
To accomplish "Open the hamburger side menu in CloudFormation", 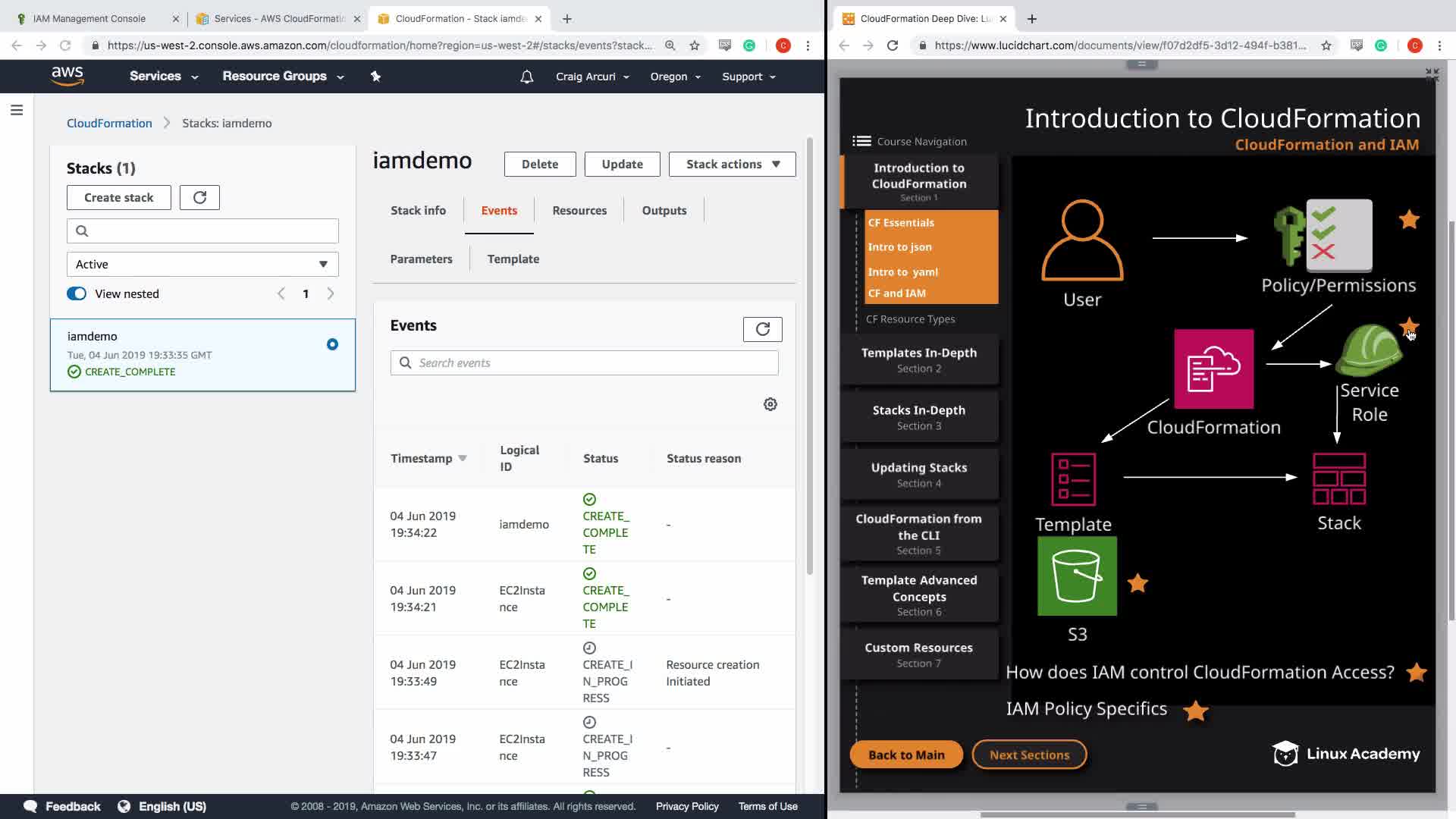I will pos(17,111).
